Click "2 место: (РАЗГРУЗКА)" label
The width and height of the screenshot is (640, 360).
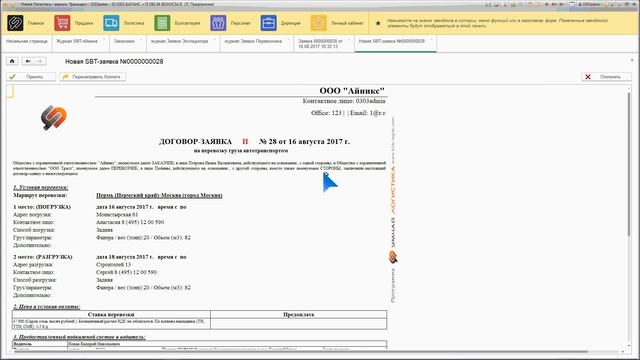click(43, 257)
